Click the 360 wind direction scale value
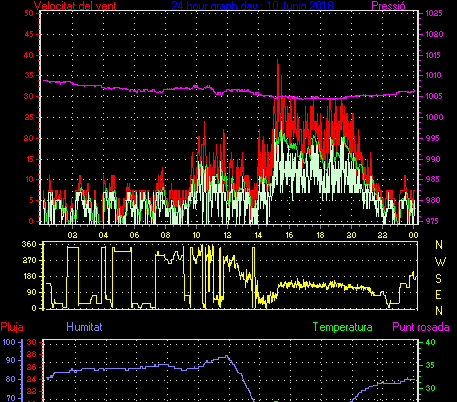This screenshot has height=402, width=457. [29, 244]
